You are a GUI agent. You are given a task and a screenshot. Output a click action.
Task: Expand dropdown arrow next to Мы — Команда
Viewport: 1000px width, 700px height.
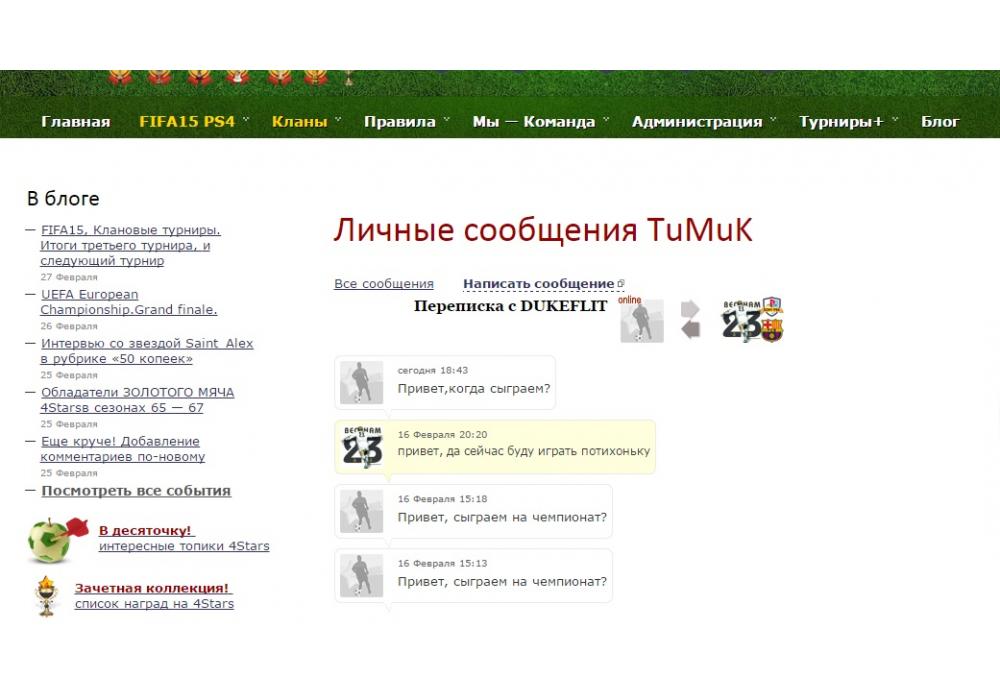[x=606, y=119]
